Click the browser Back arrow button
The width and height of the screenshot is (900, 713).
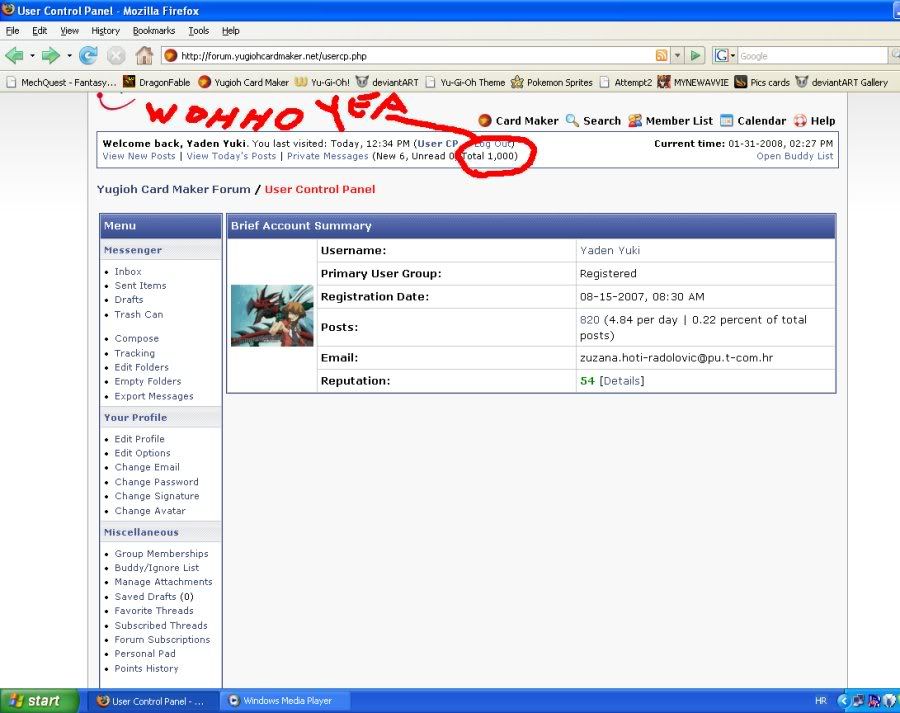click(x=15, y=56)
